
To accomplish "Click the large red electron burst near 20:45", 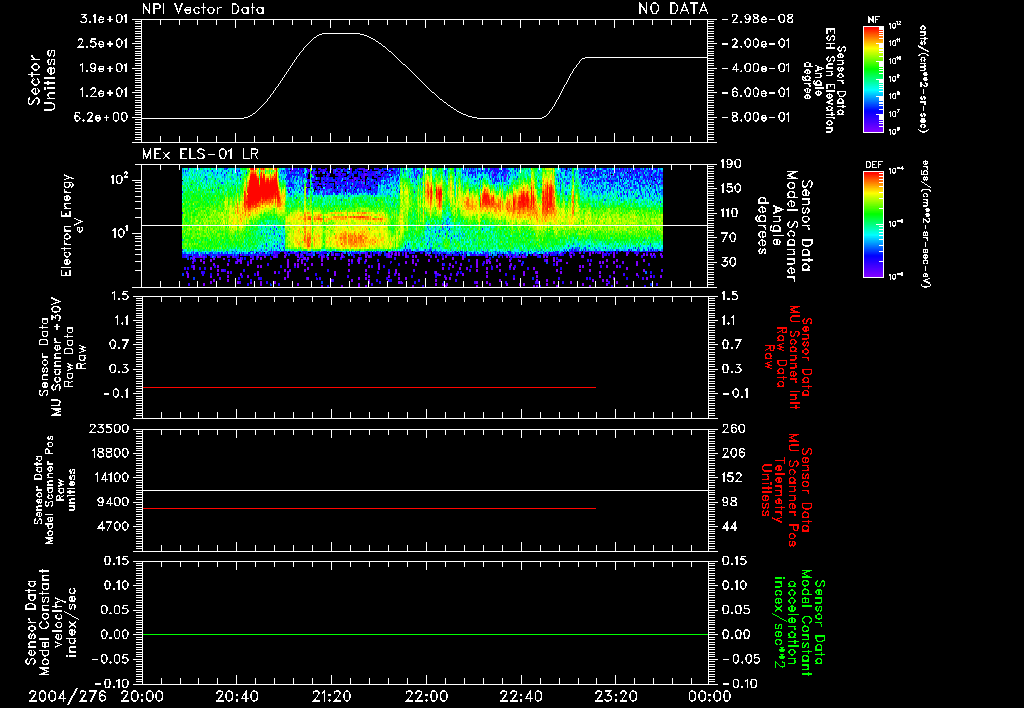I will pyautogui.click(x=263, y=189).
